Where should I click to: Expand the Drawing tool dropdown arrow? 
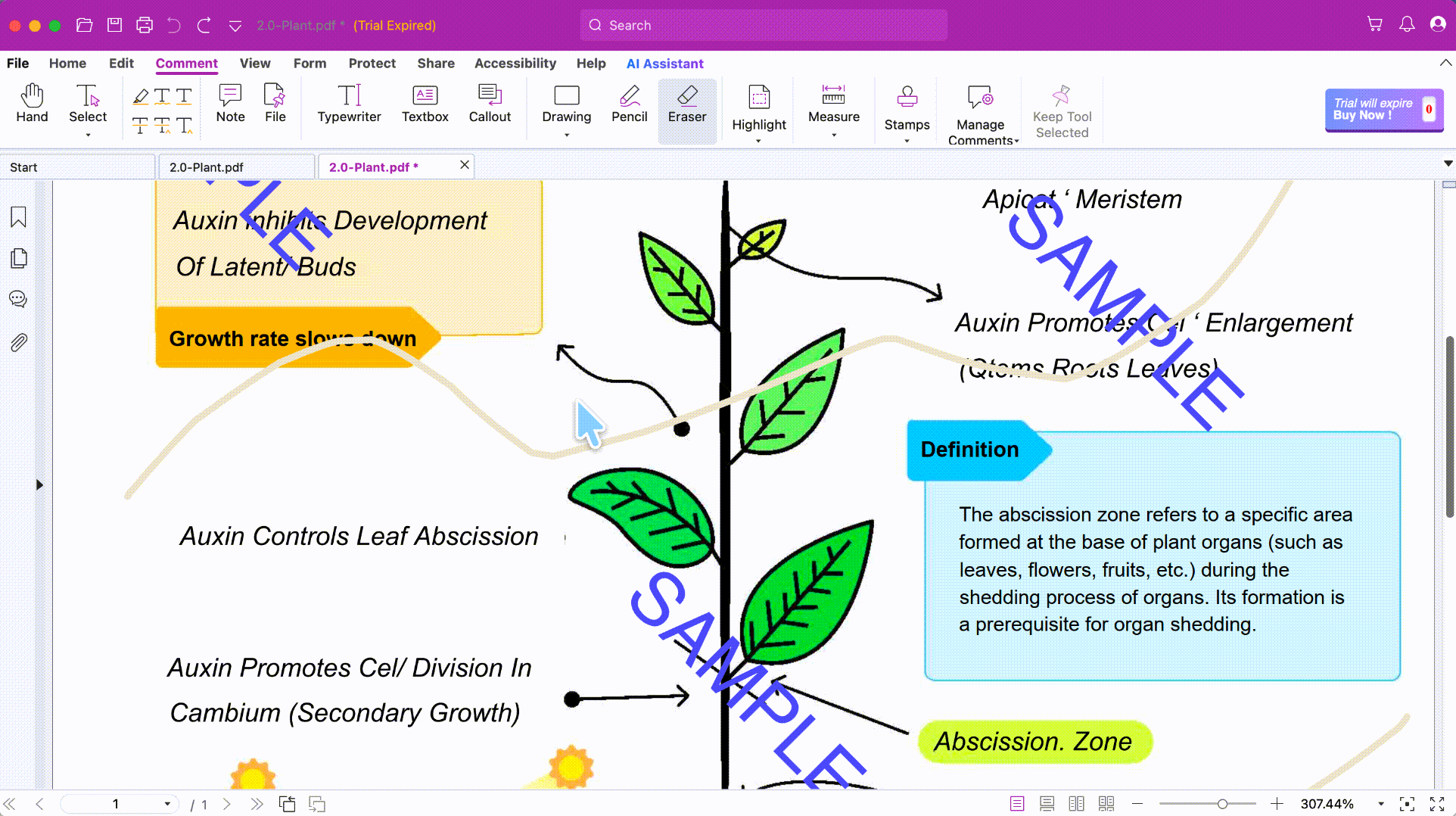coord(566,135)
